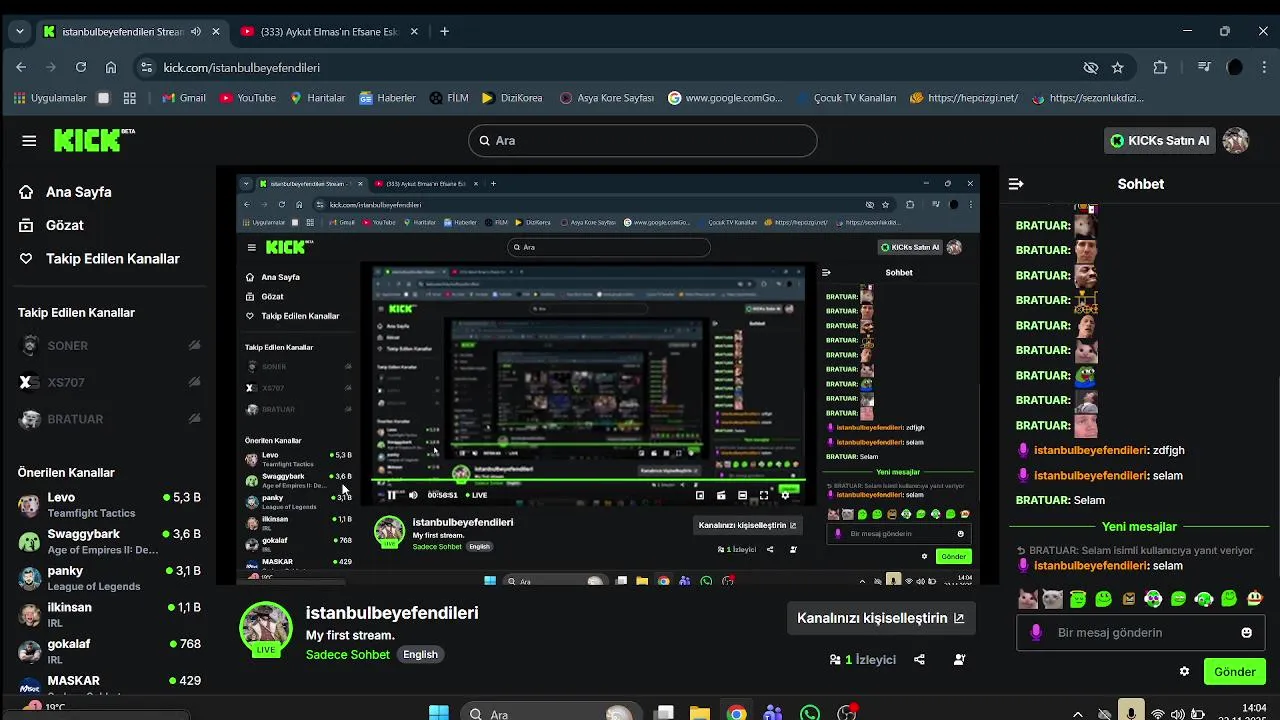
Task: Click the user-check icon beside share
Action: coord(959,660)
